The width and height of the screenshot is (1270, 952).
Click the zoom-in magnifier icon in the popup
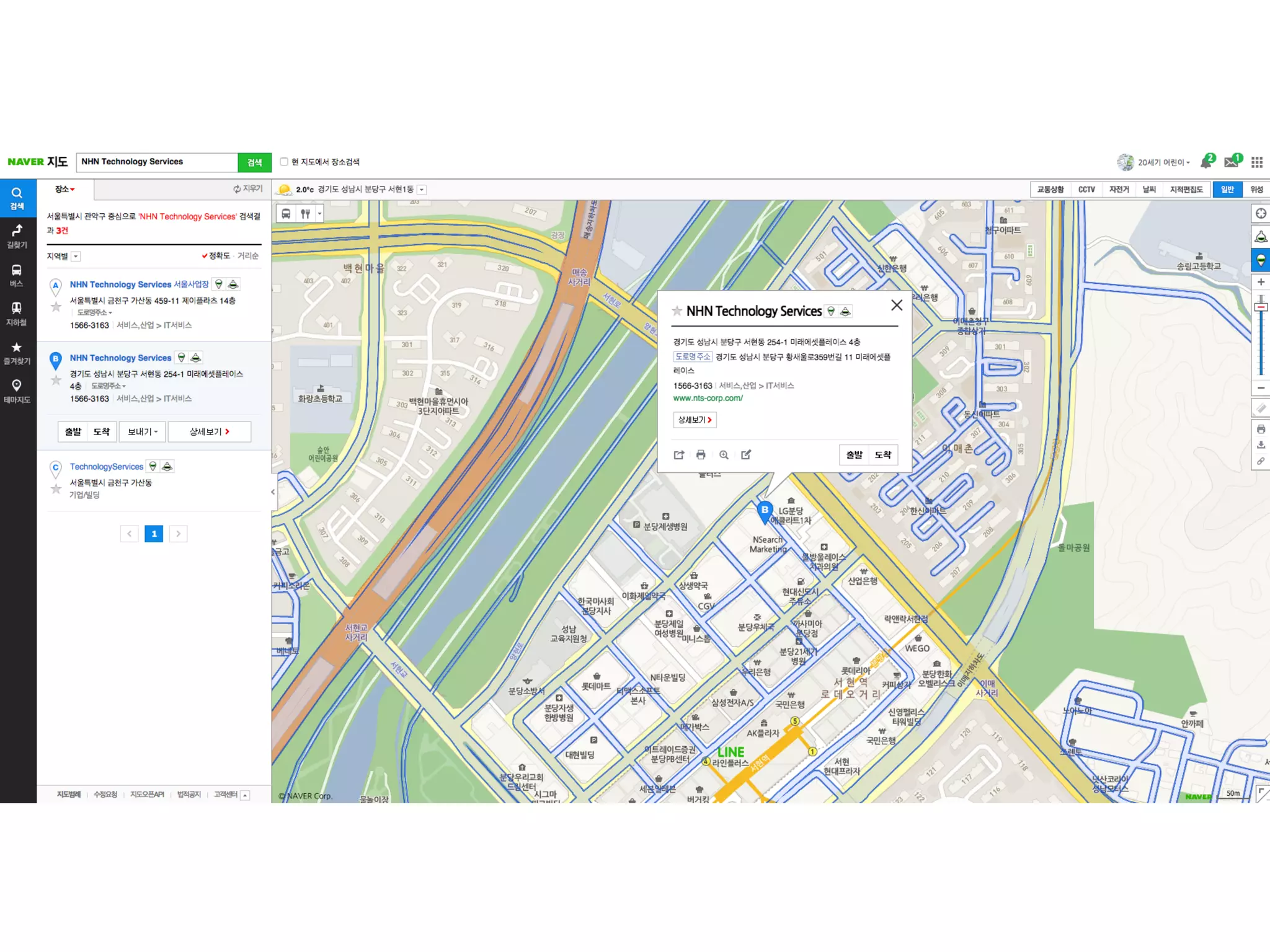(724, 455)
